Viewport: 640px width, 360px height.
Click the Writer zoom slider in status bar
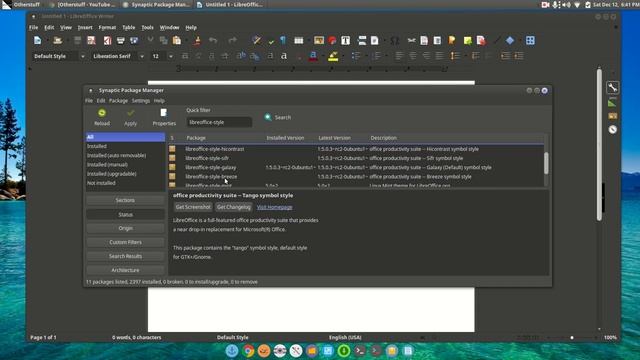[x=571, y=338]
